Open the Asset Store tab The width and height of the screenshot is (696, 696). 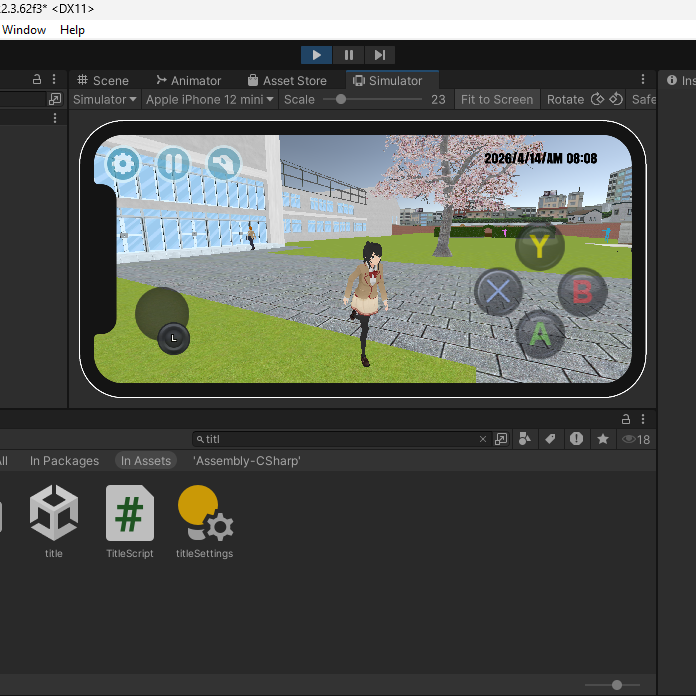click(287, 80)
